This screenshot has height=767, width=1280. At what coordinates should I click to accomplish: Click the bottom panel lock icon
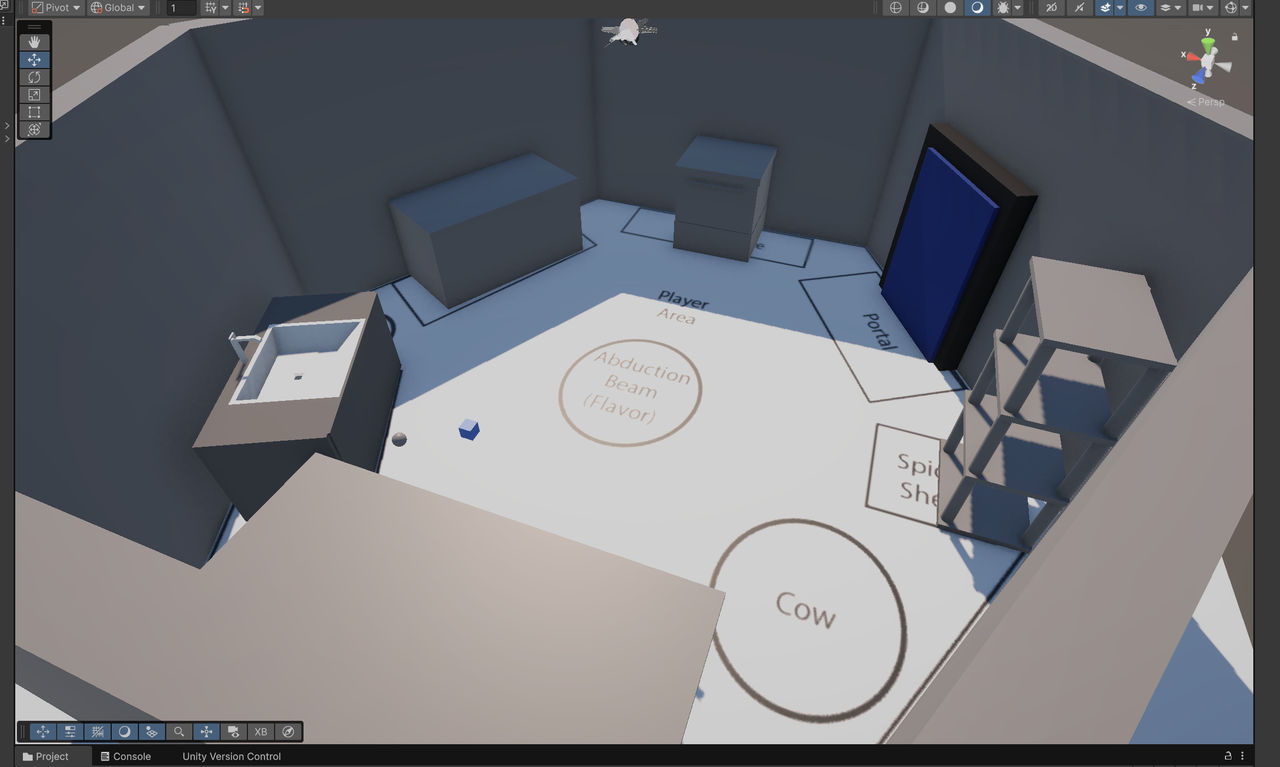point(1228,756)
